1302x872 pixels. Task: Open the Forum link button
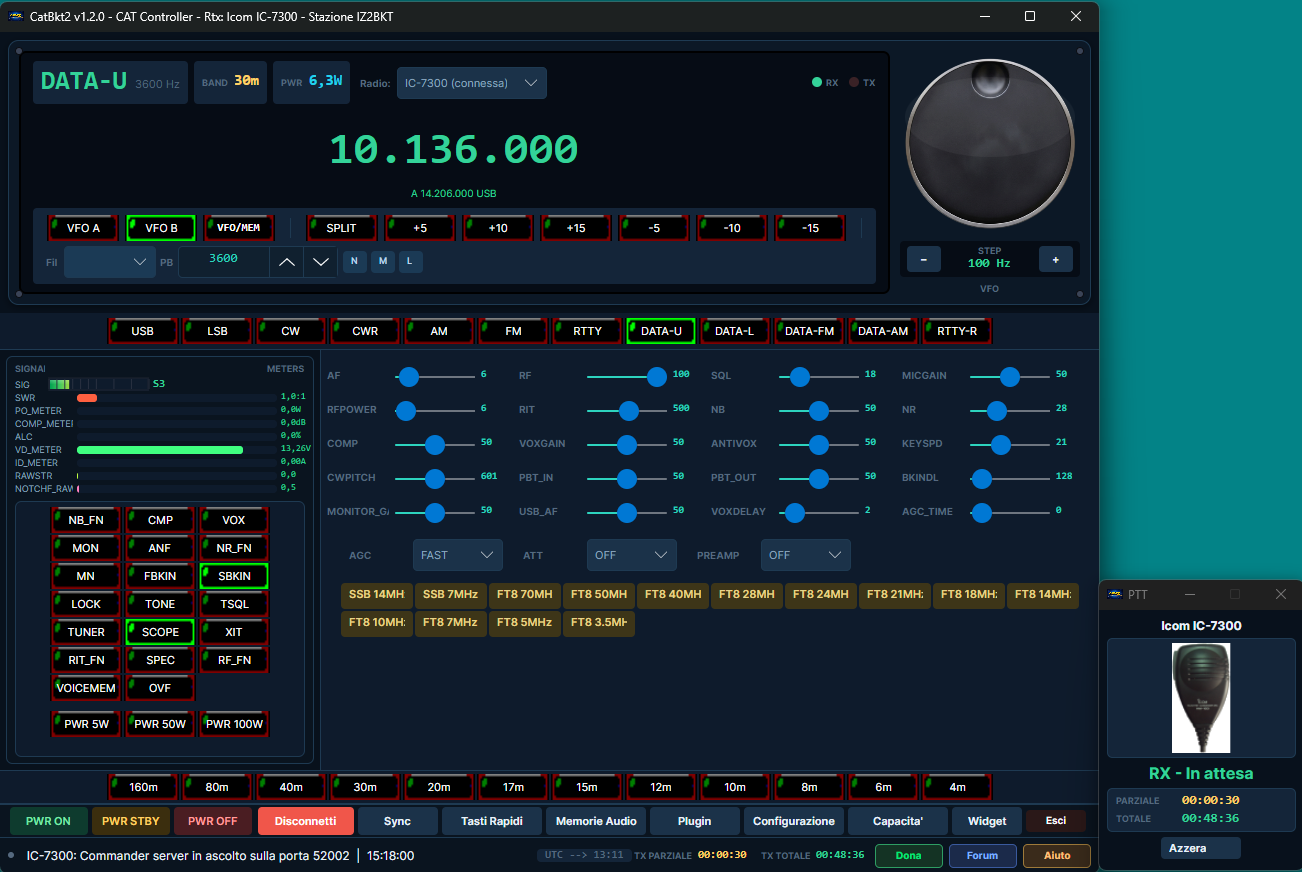click(982, 856)
